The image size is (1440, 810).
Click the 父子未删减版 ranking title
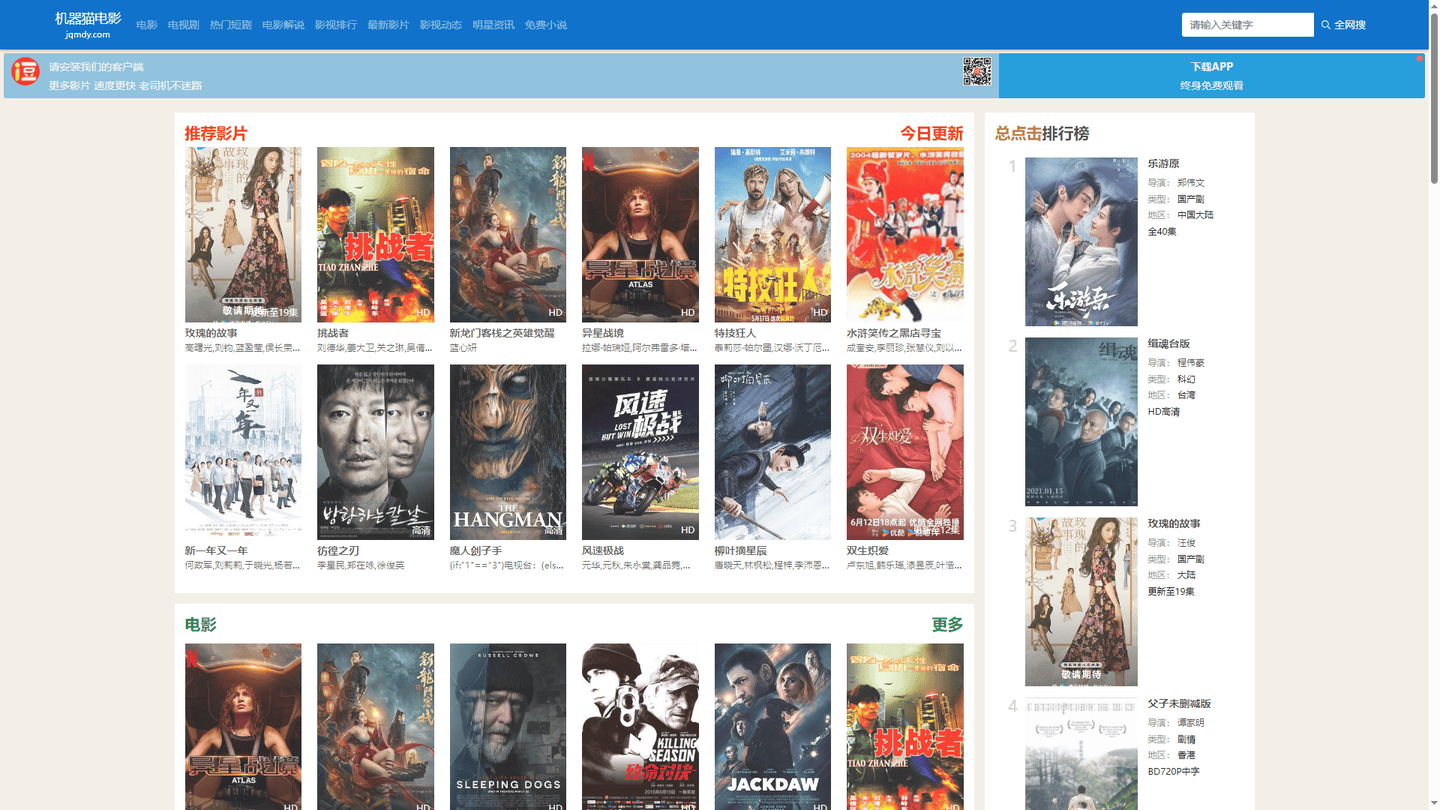(x=1179, y=704)
